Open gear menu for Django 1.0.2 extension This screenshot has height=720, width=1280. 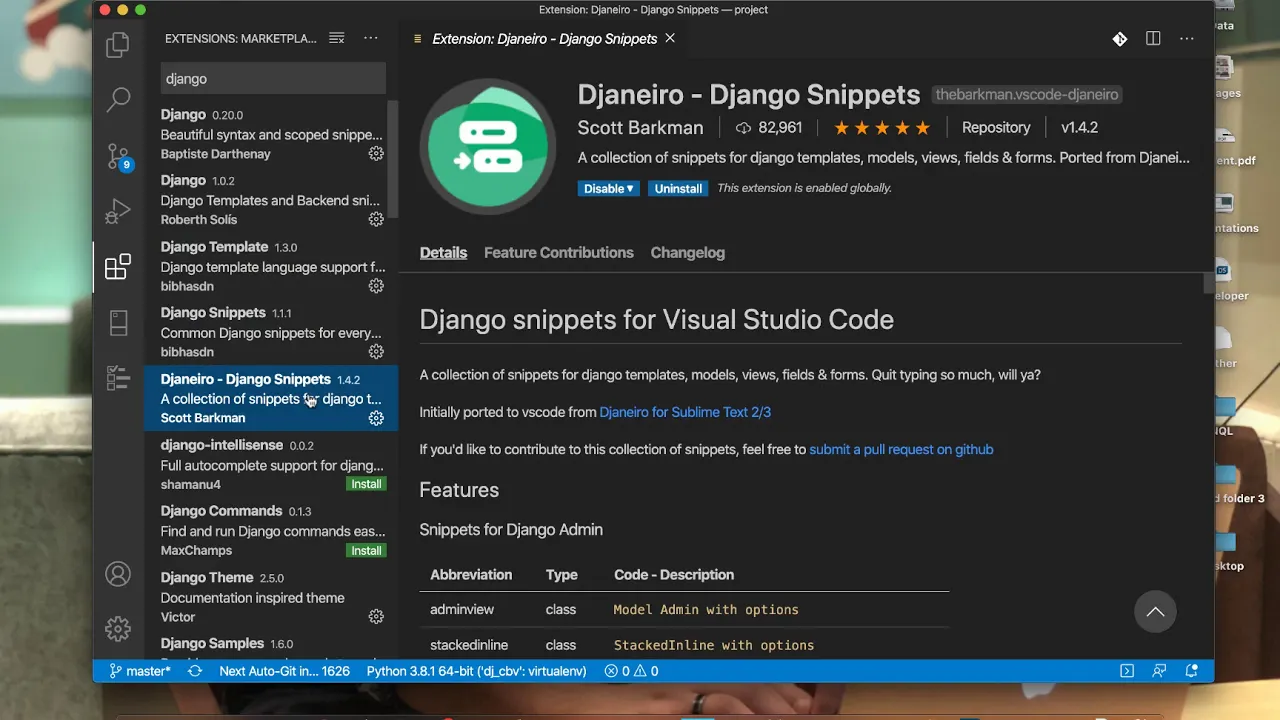tap(376, 220)
